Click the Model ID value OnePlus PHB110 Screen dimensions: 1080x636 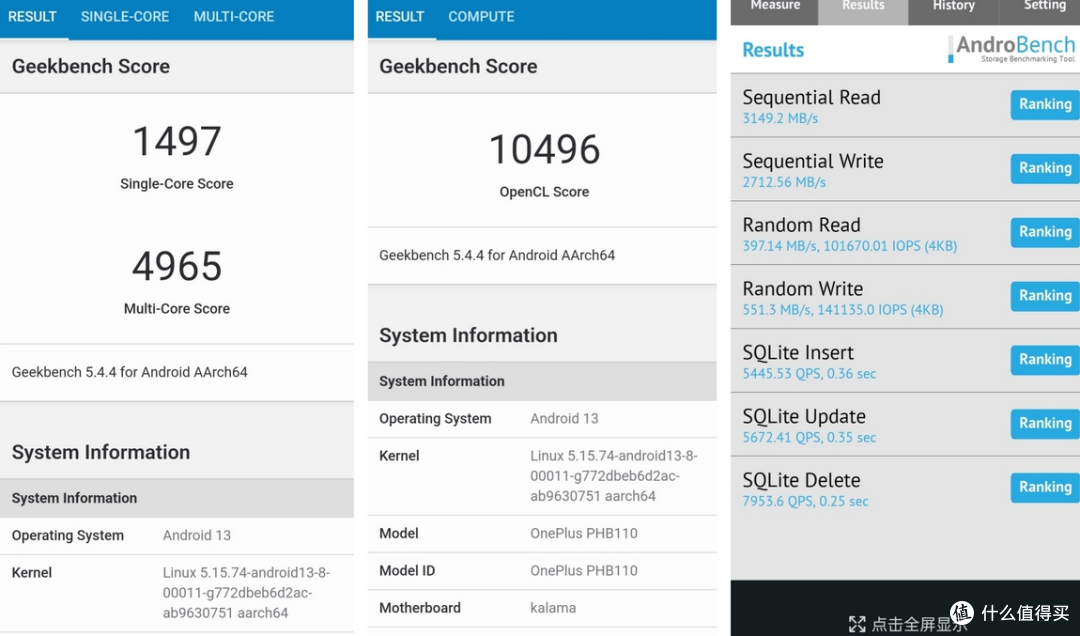(583, 571)
